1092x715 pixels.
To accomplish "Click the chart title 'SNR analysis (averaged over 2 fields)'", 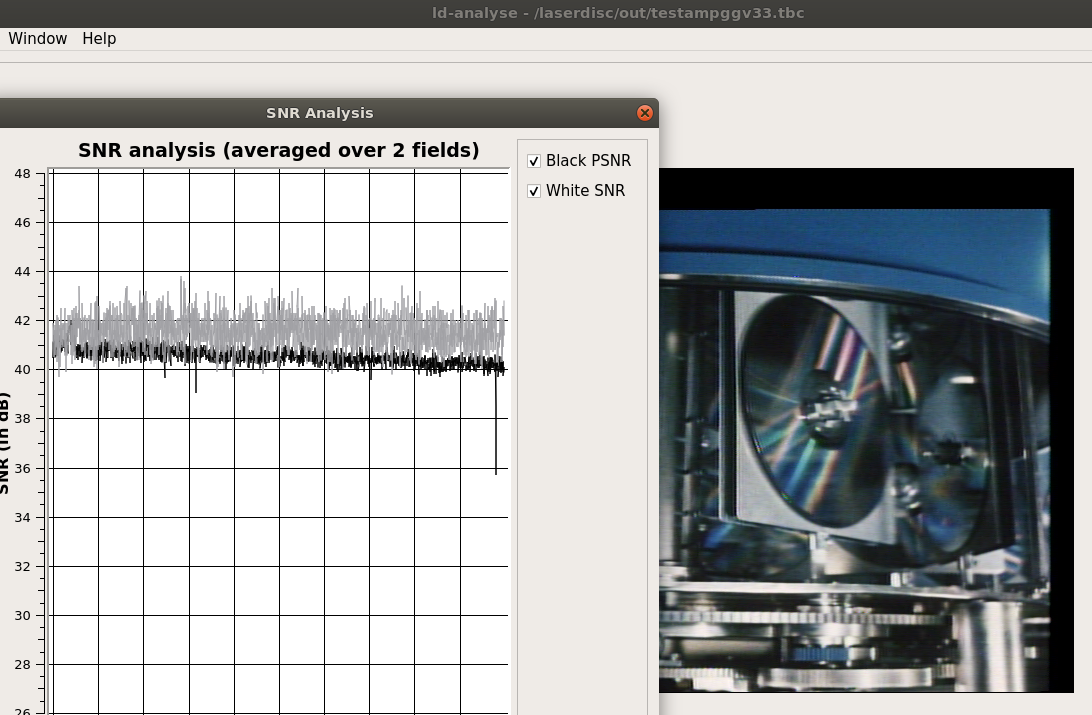I will click(x=278, y=150).
